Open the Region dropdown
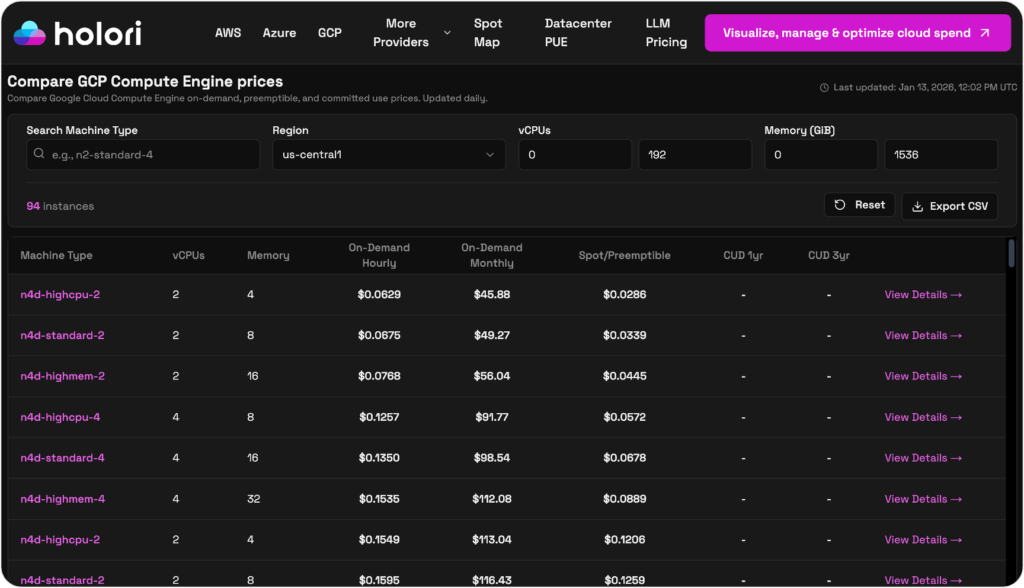1024x588 pixels. click(x=388, y=154)
